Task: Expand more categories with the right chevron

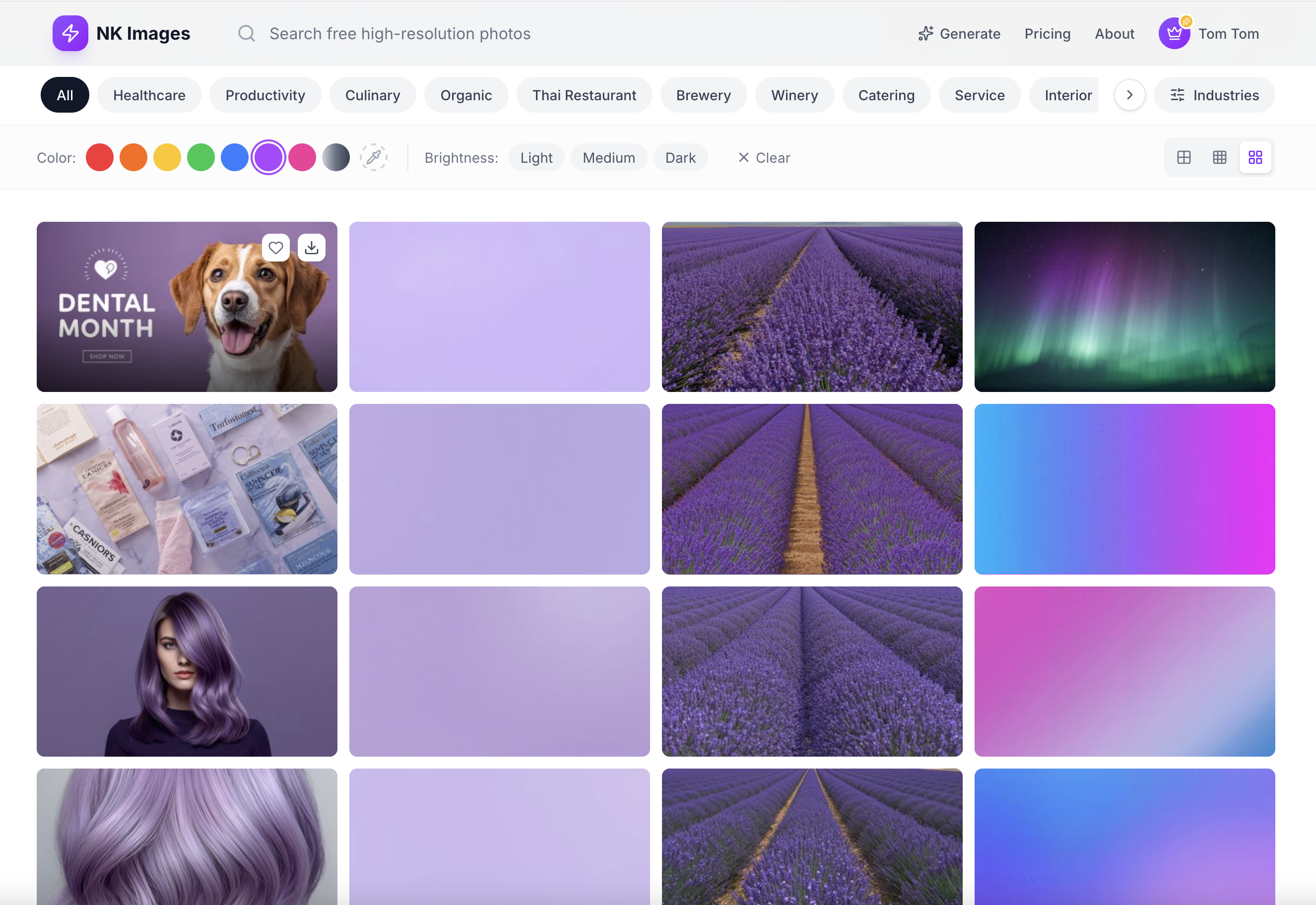Action: (x=1129, y=95)
